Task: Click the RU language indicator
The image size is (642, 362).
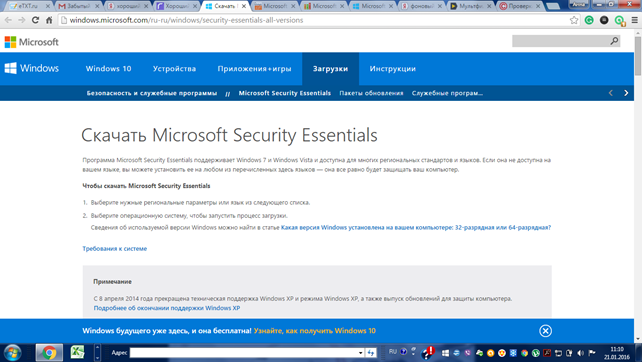Action: [393, 352]
